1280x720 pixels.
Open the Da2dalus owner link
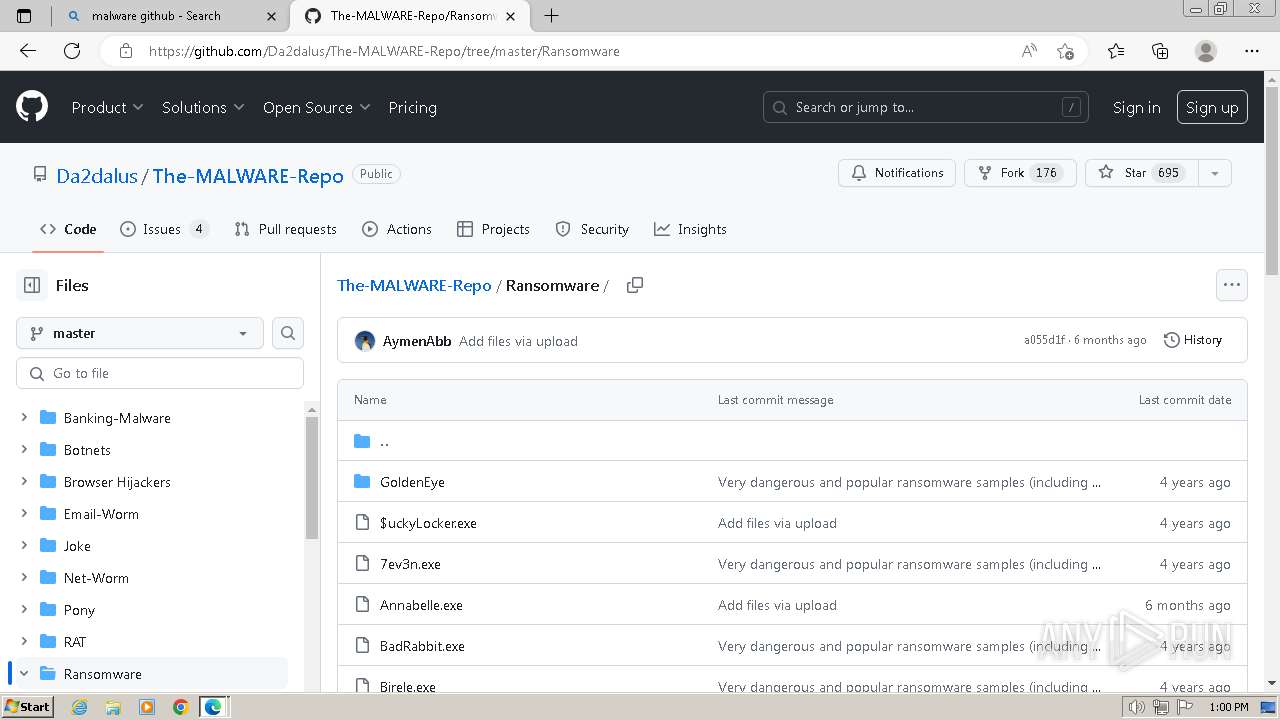(x=97, y=176)
